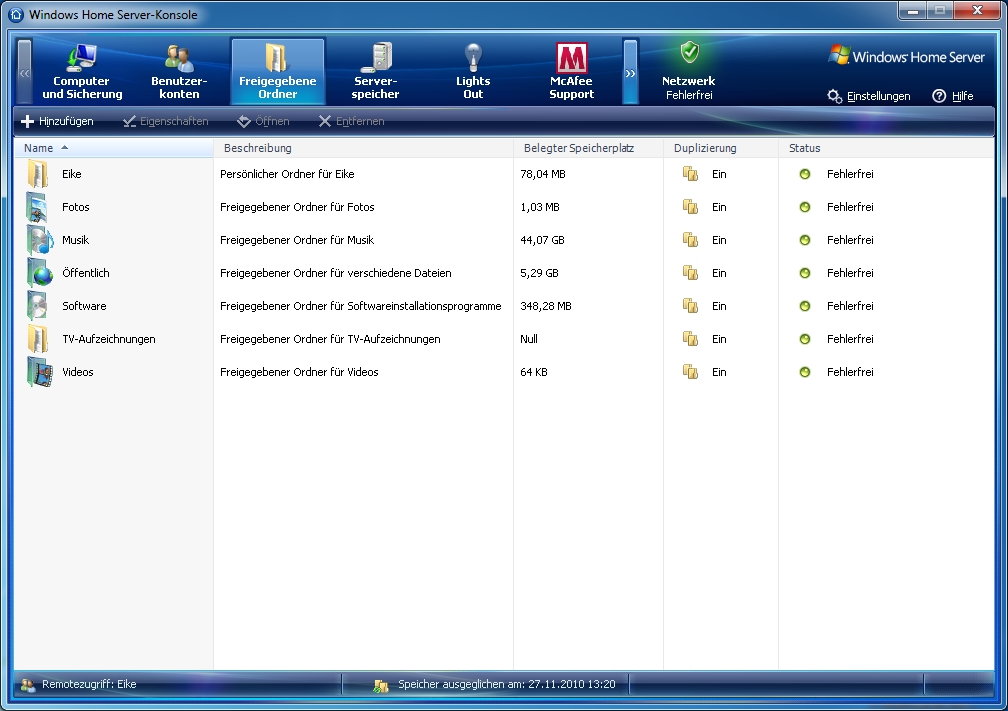
Task: Click the home icon in the title bar
Action: click(x=16, y=14)
